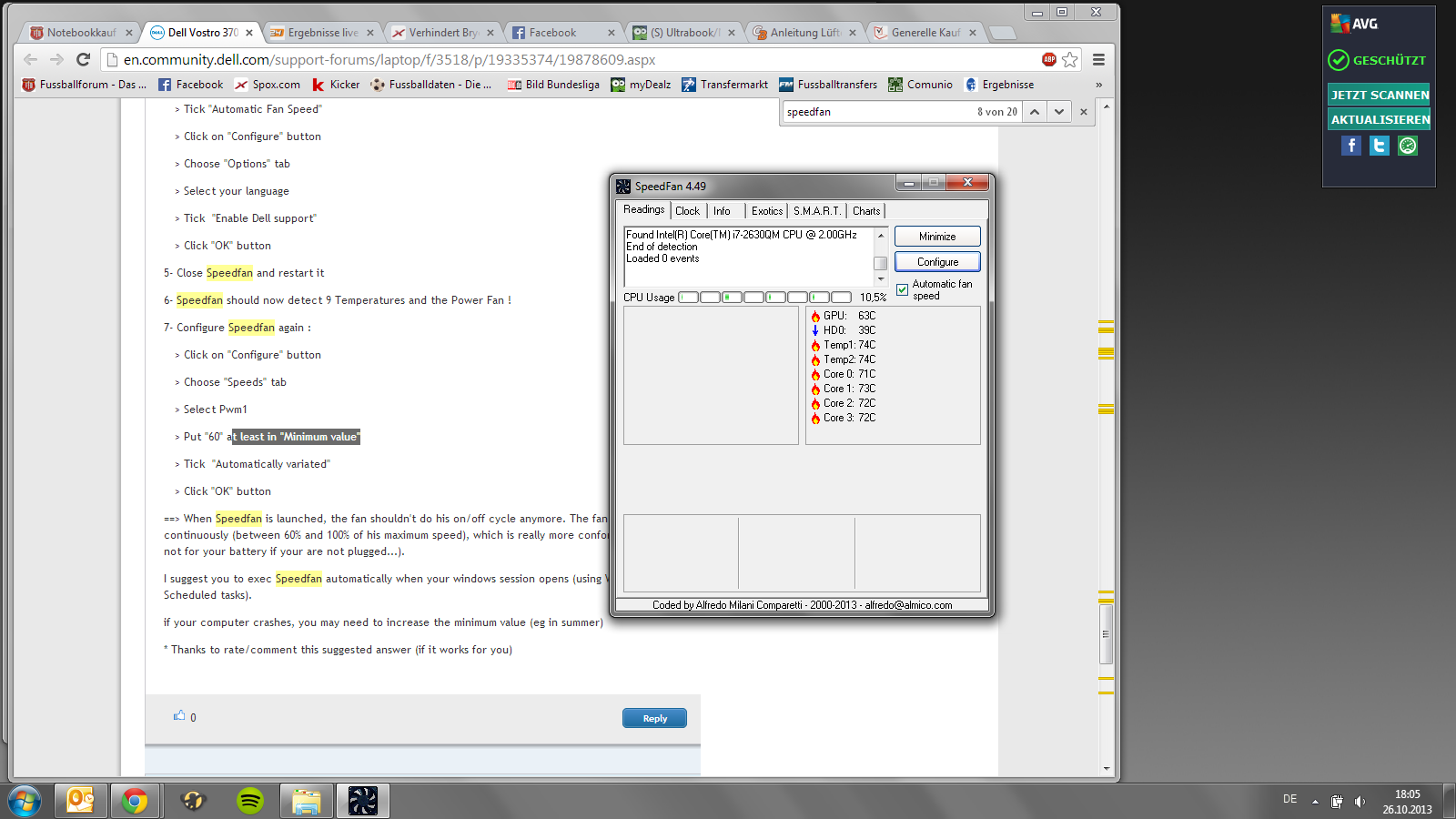This screenshot has height=819, width=1456.
Task: Close the Dell Vostro tab
Action: [x=249, y=33]
